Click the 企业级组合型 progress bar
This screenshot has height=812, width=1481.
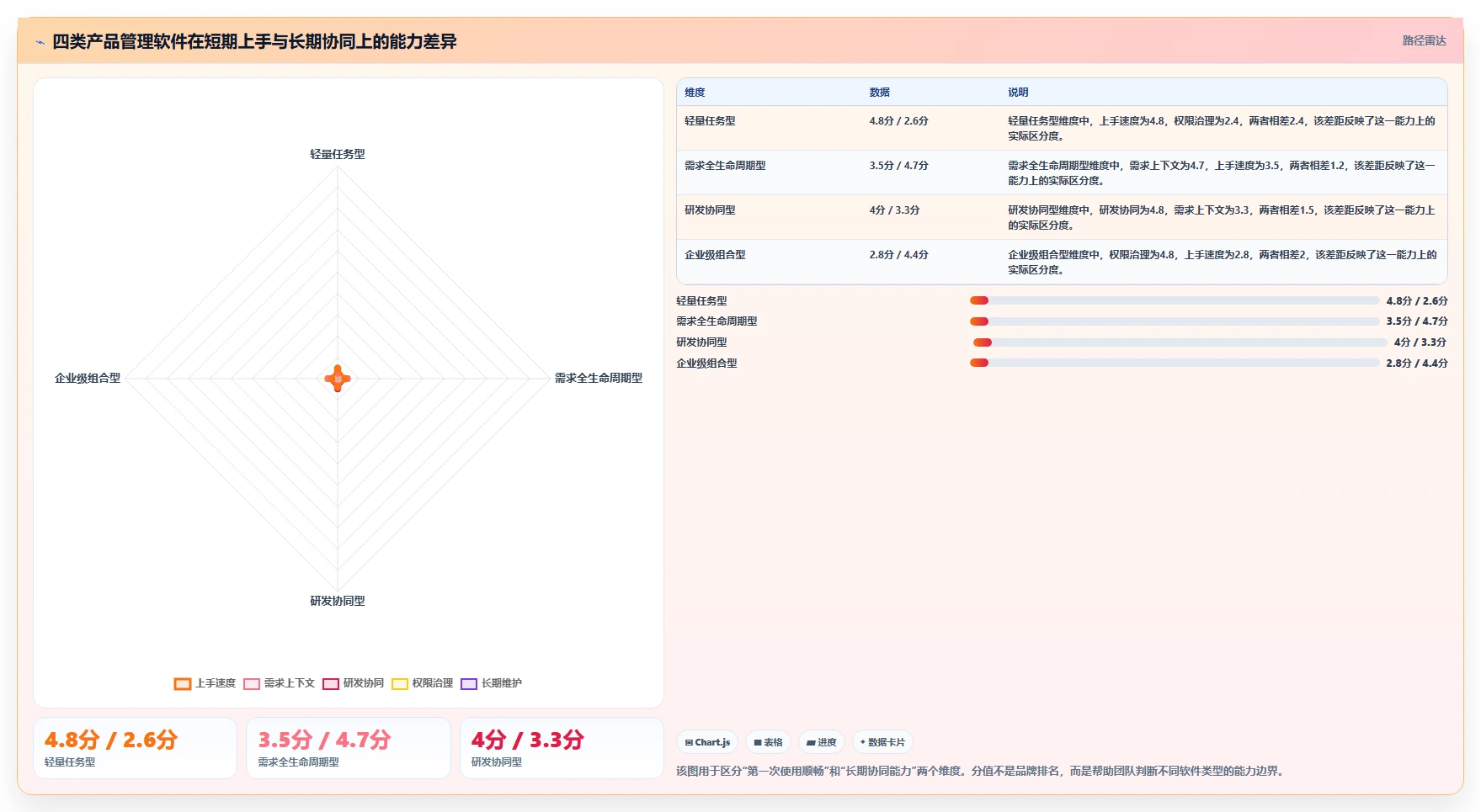coord(1174,364)
